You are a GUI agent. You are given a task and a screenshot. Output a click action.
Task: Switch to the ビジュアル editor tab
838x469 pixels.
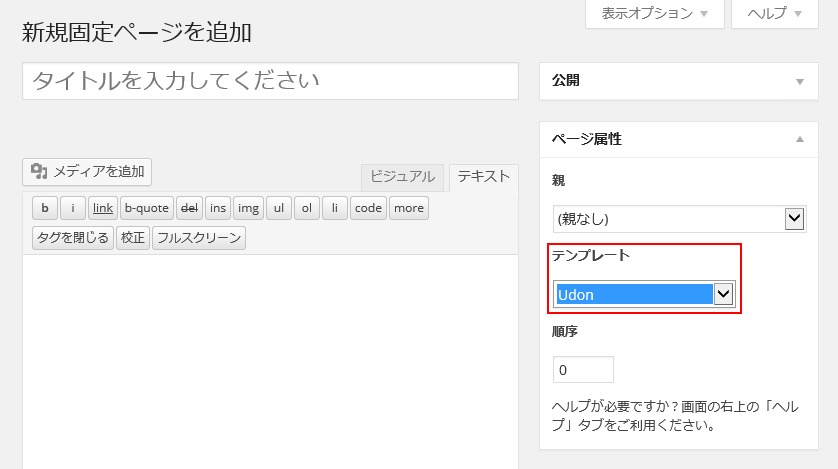pos(402,177)
